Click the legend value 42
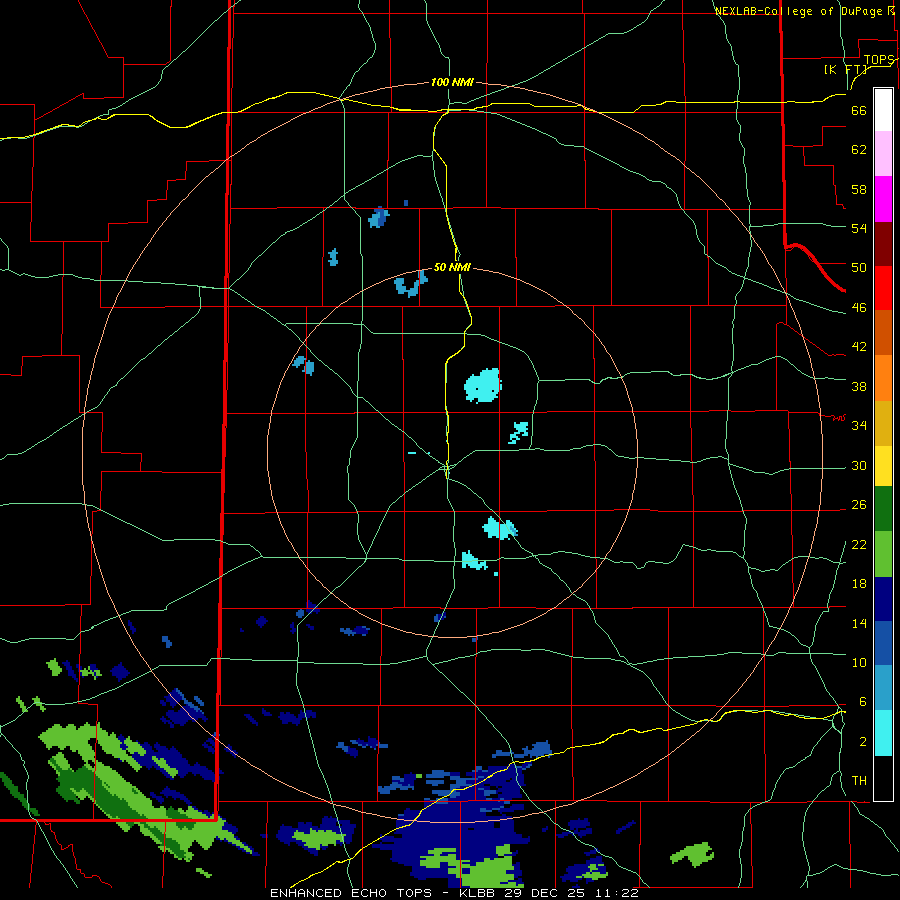Image resolution: width=900 pixels, height=900 pixels. 859,347
